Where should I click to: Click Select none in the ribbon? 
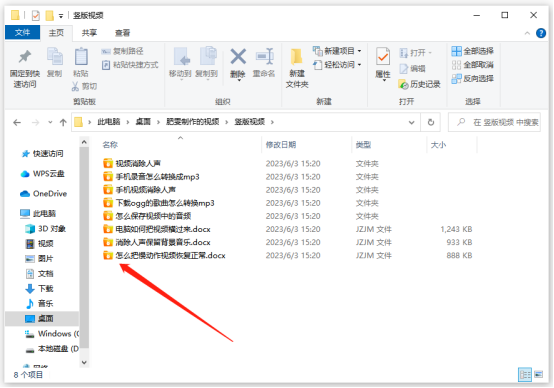472,65
